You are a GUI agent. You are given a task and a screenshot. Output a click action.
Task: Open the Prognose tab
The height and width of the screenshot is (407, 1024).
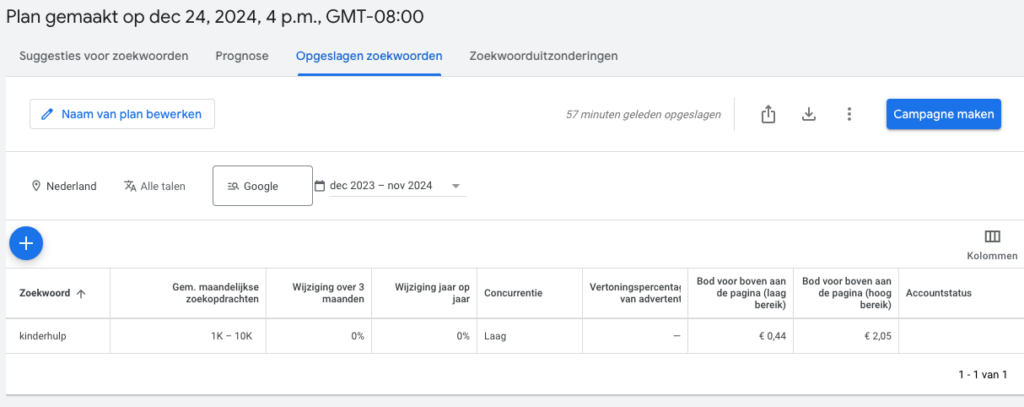click(x=242, y=56)
